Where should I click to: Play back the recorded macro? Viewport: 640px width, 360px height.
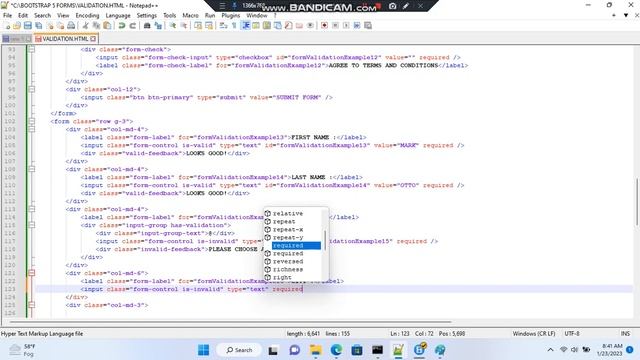pyautogui.click(x=346, y=26)
